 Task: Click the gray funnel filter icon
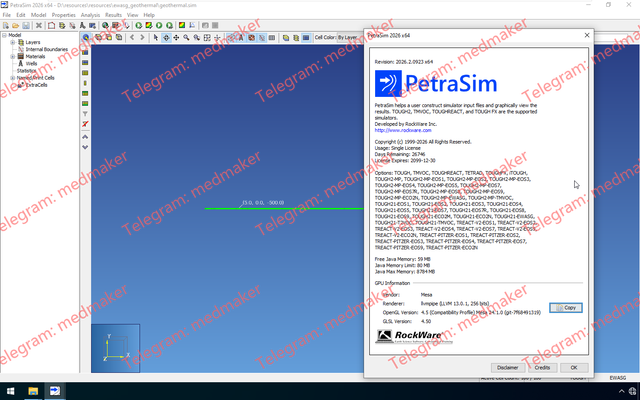(x=85, y=114)
